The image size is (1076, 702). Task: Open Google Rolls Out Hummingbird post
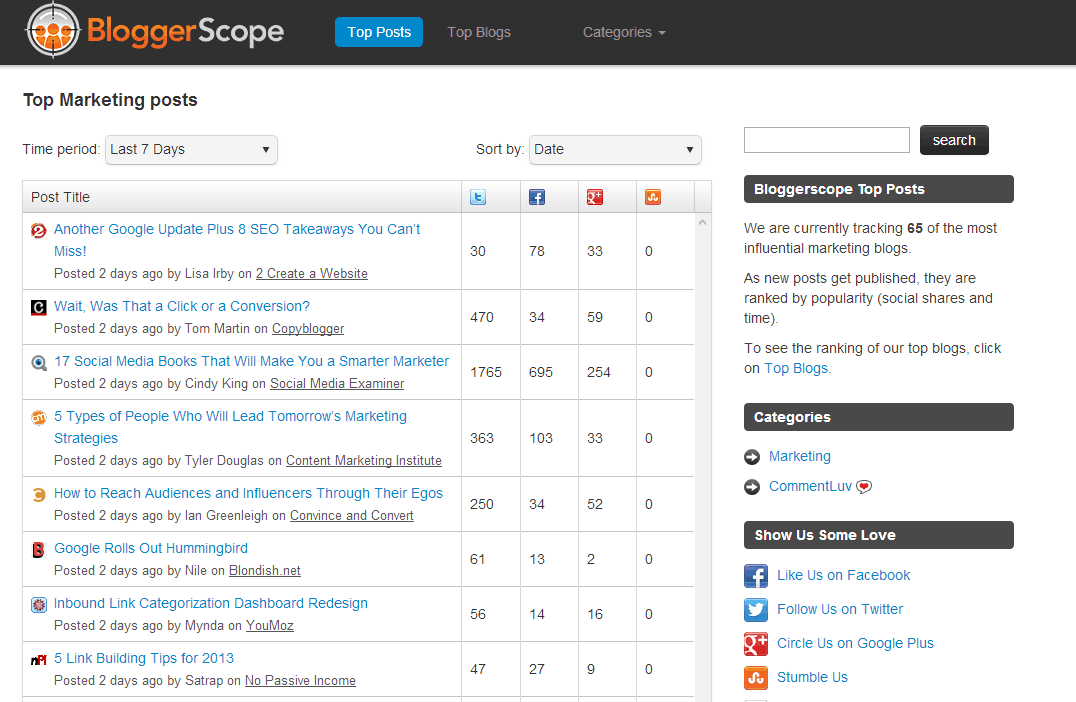point(151,548)
